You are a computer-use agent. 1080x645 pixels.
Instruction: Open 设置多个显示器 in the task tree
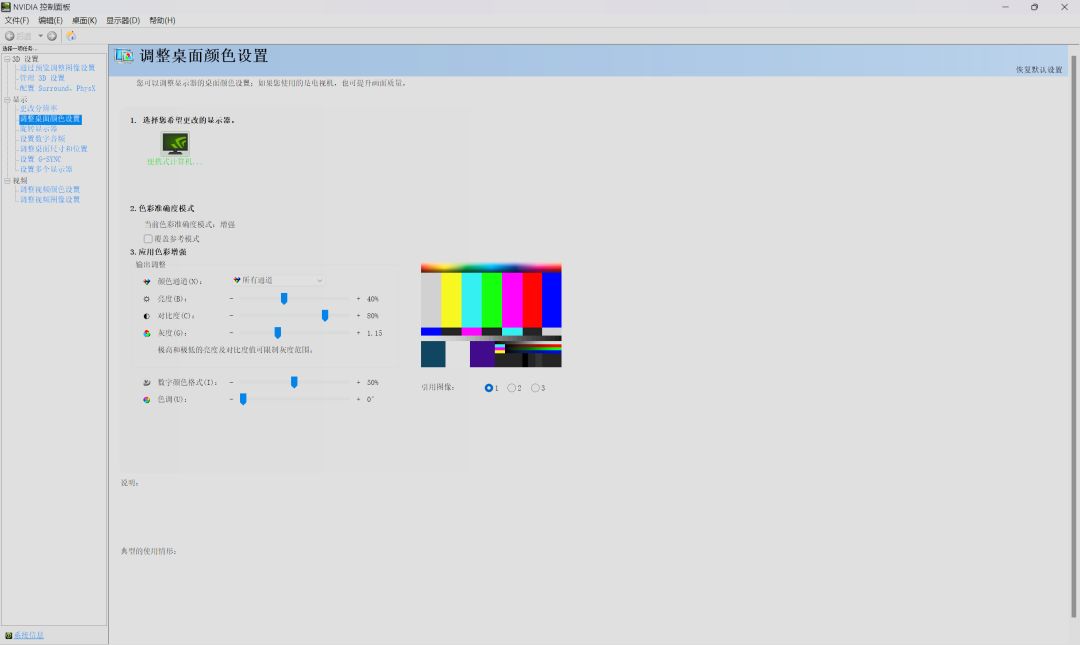46,169
